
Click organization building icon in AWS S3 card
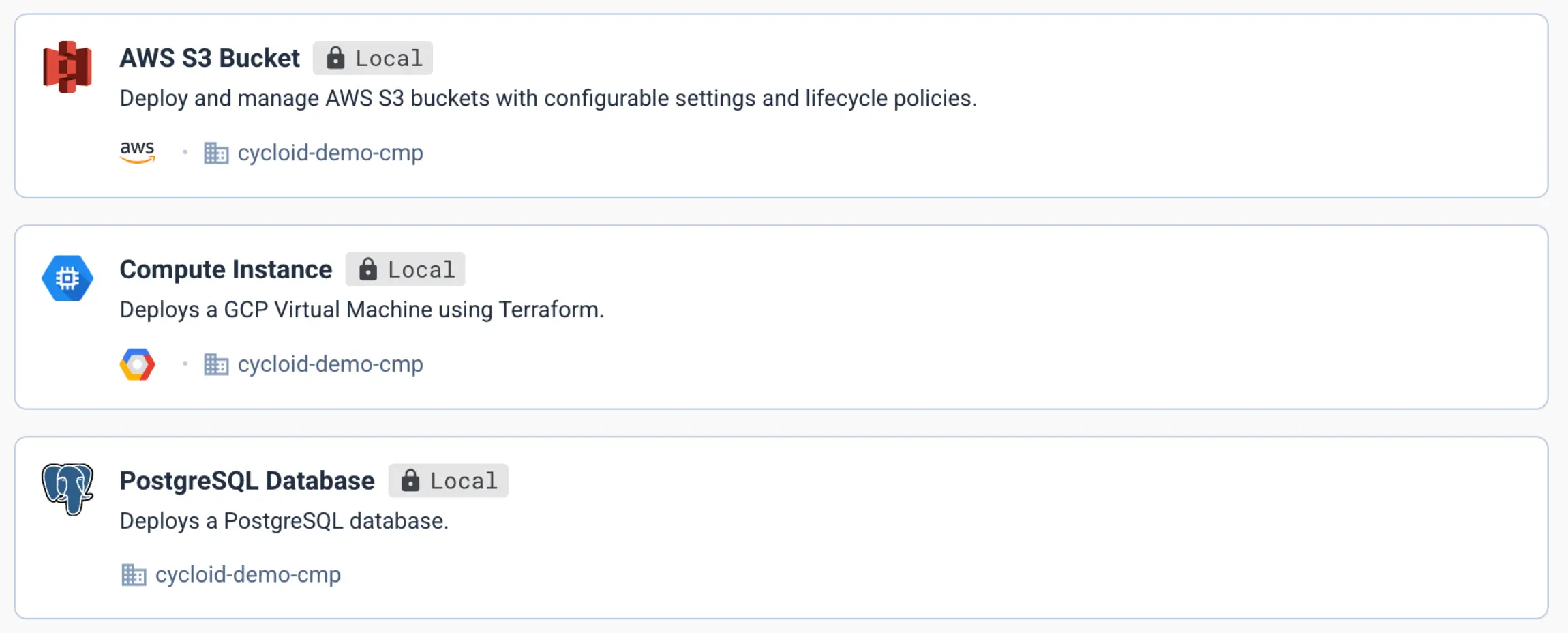[x=216, y=153]
